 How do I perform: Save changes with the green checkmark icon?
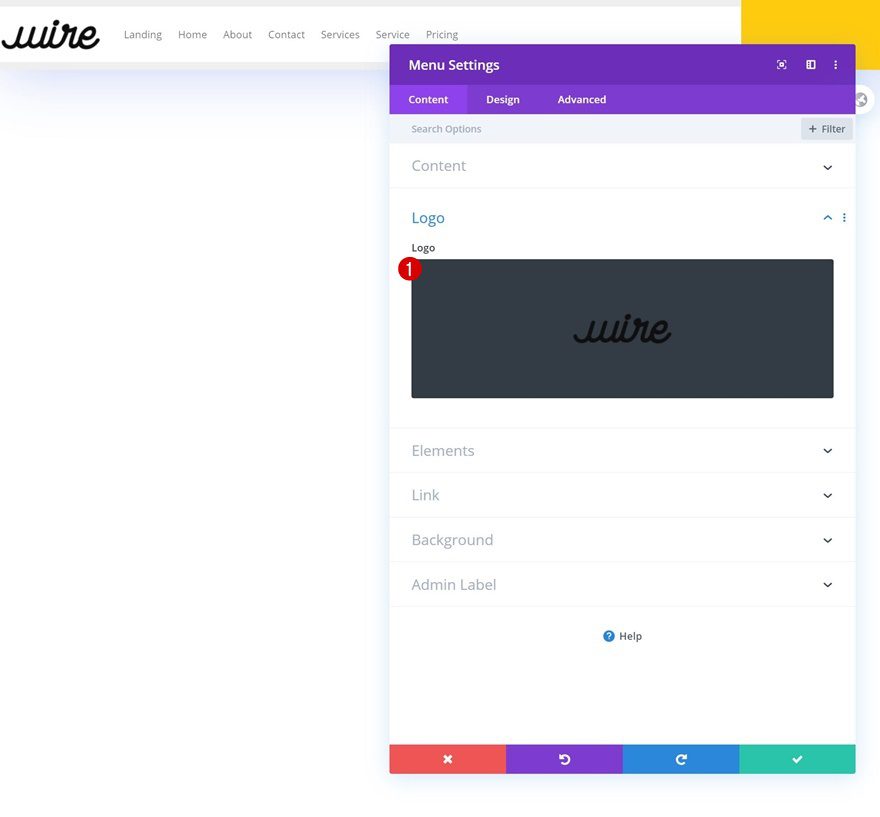797,758
